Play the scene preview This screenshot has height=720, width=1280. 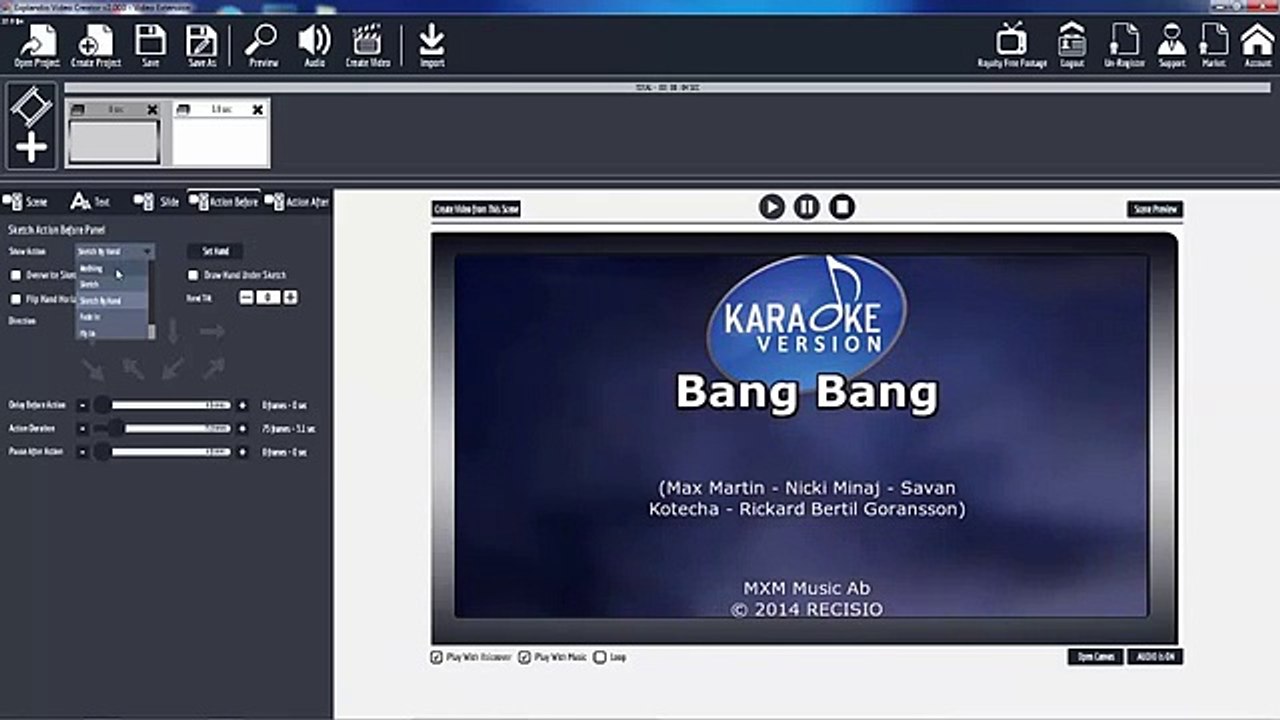click(771, 207)
